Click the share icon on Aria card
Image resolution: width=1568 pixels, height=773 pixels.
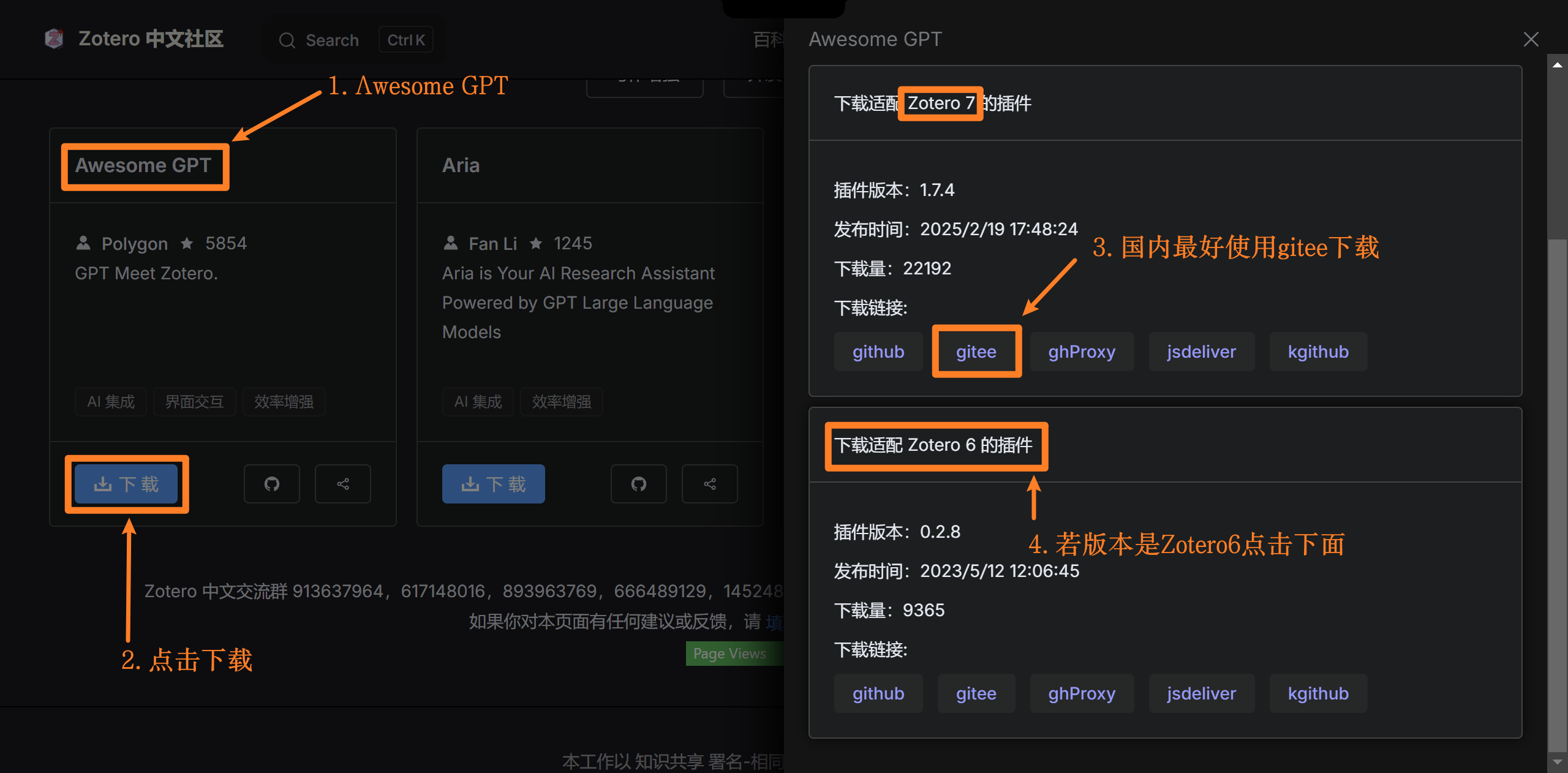pos(709,484)
